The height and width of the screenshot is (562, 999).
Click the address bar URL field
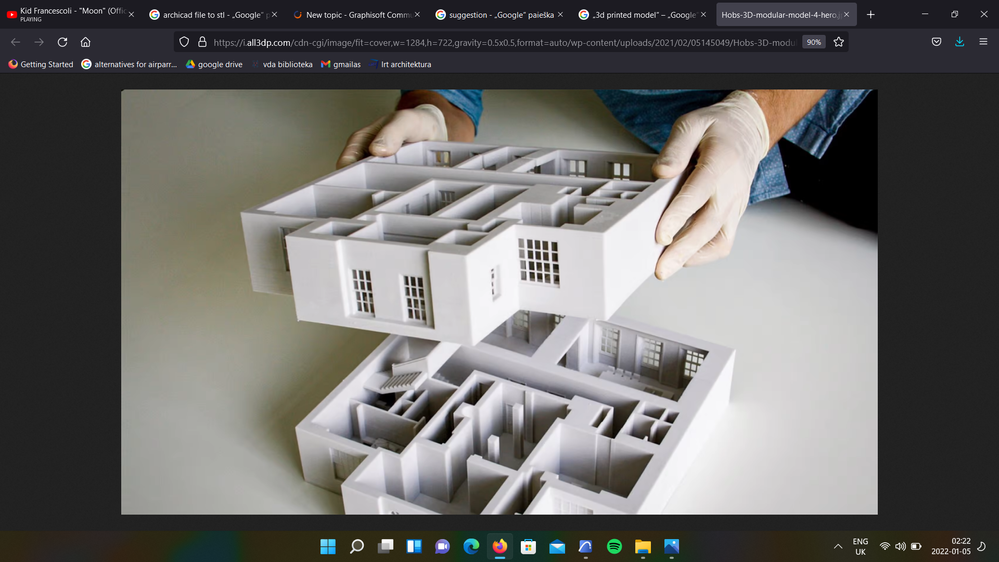click(x=503, y=42)
